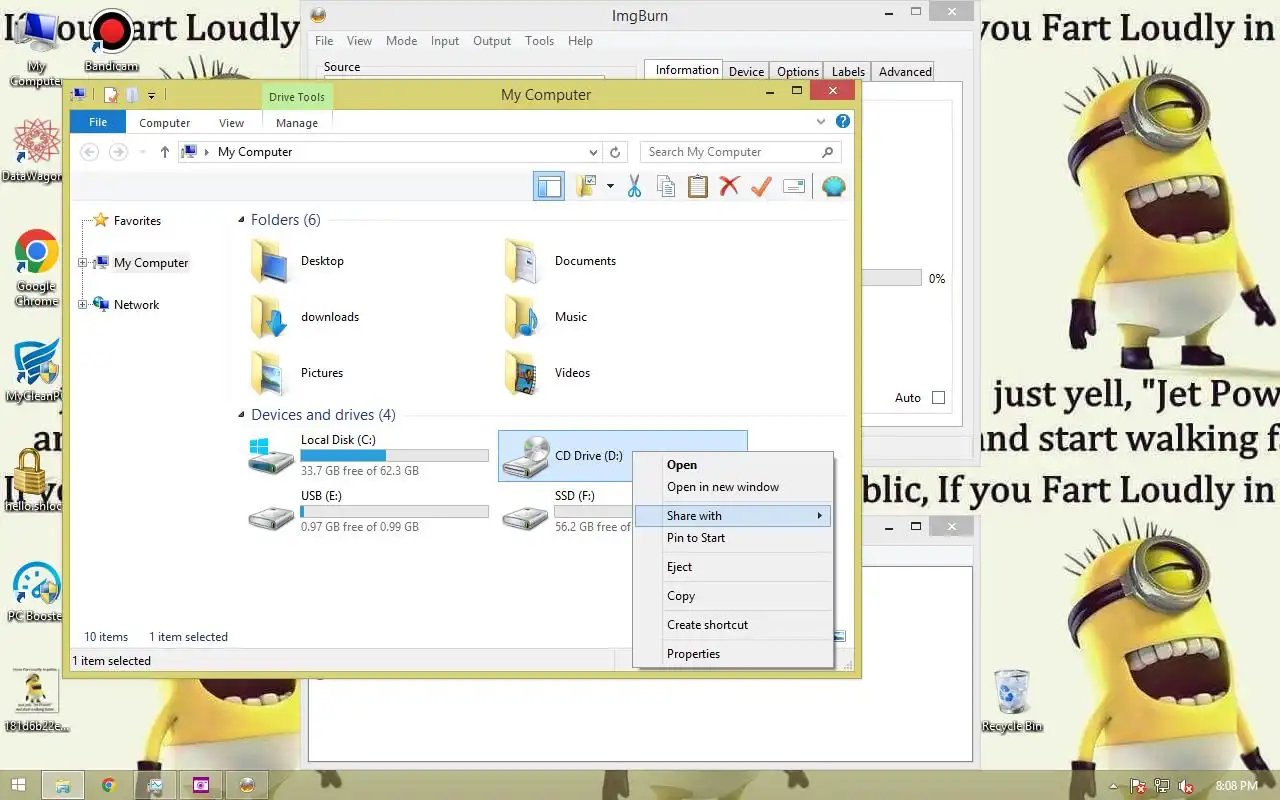Click the Google Chrome desktop icon

click(36, 268)
